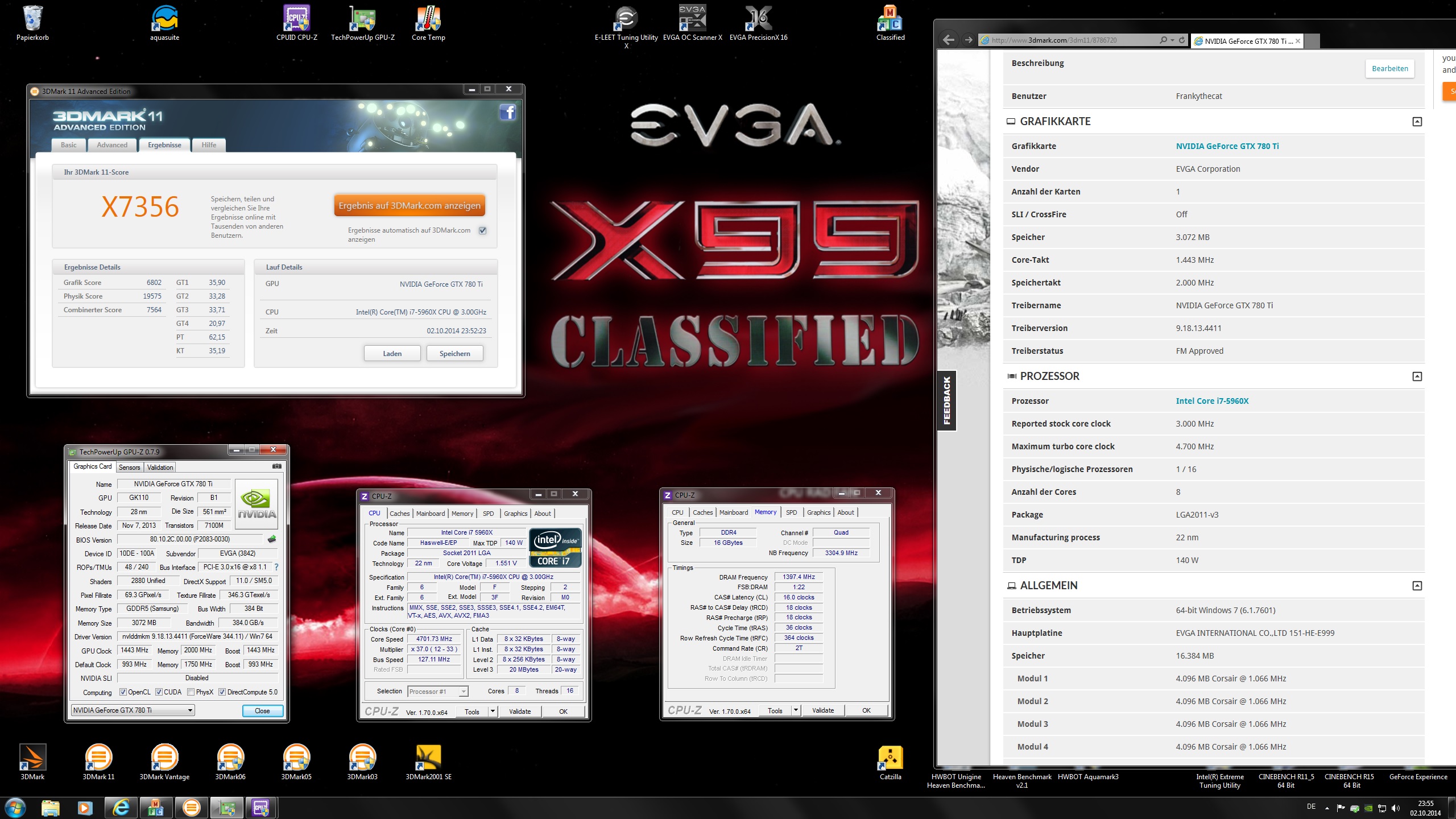Switch to the Basic tab in 3DMark 11
The width and height of the screenshot is (1456, 819).
click(68, 145)
